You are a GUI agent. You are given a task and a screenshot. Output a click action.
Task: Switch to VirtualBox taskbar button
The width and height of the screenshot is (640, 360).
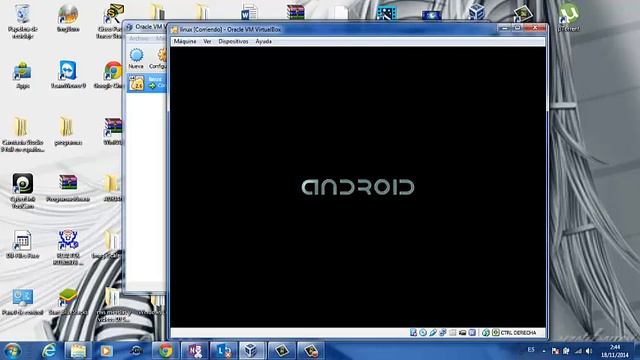(x=252, y=351)
